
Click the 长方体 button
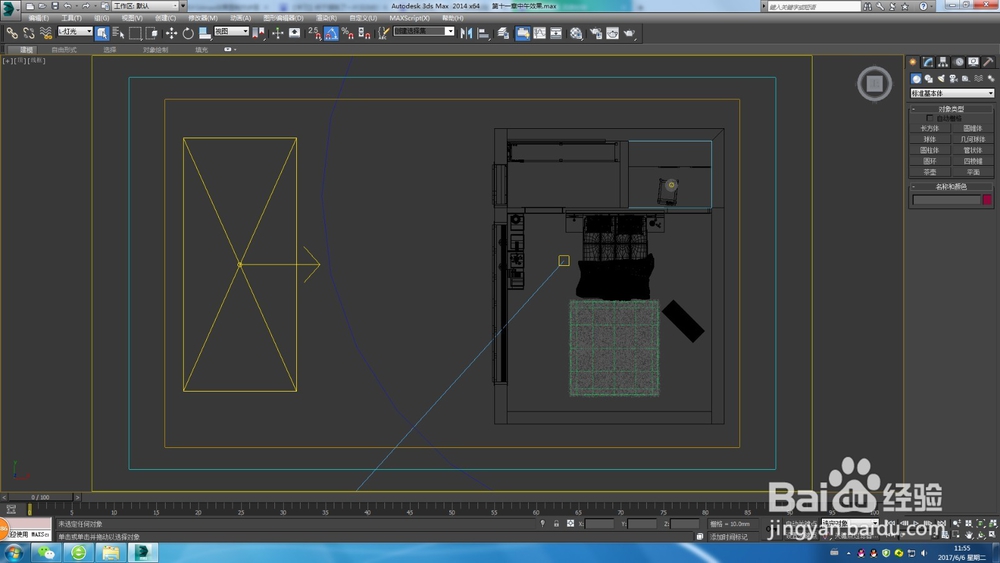point(930,128)
